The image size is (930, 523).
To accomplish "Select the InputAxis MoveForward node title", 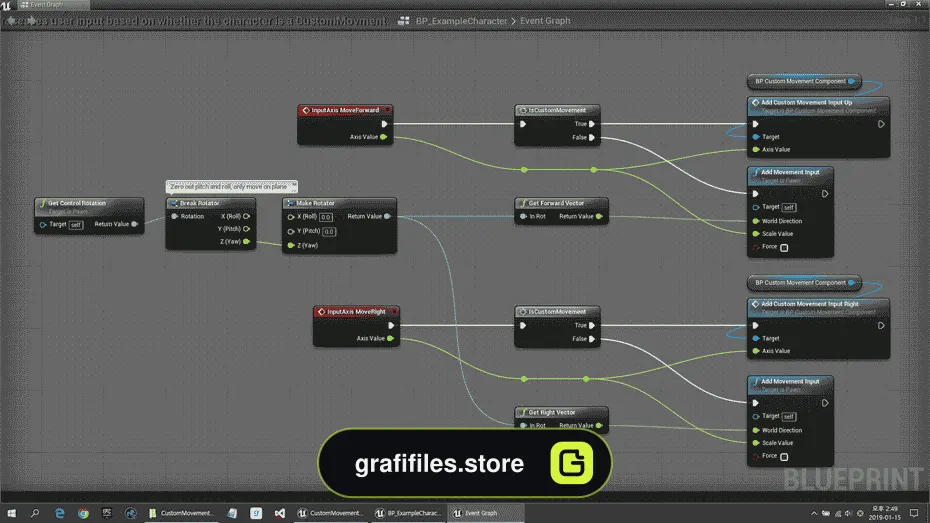I will tap(345, 110).
